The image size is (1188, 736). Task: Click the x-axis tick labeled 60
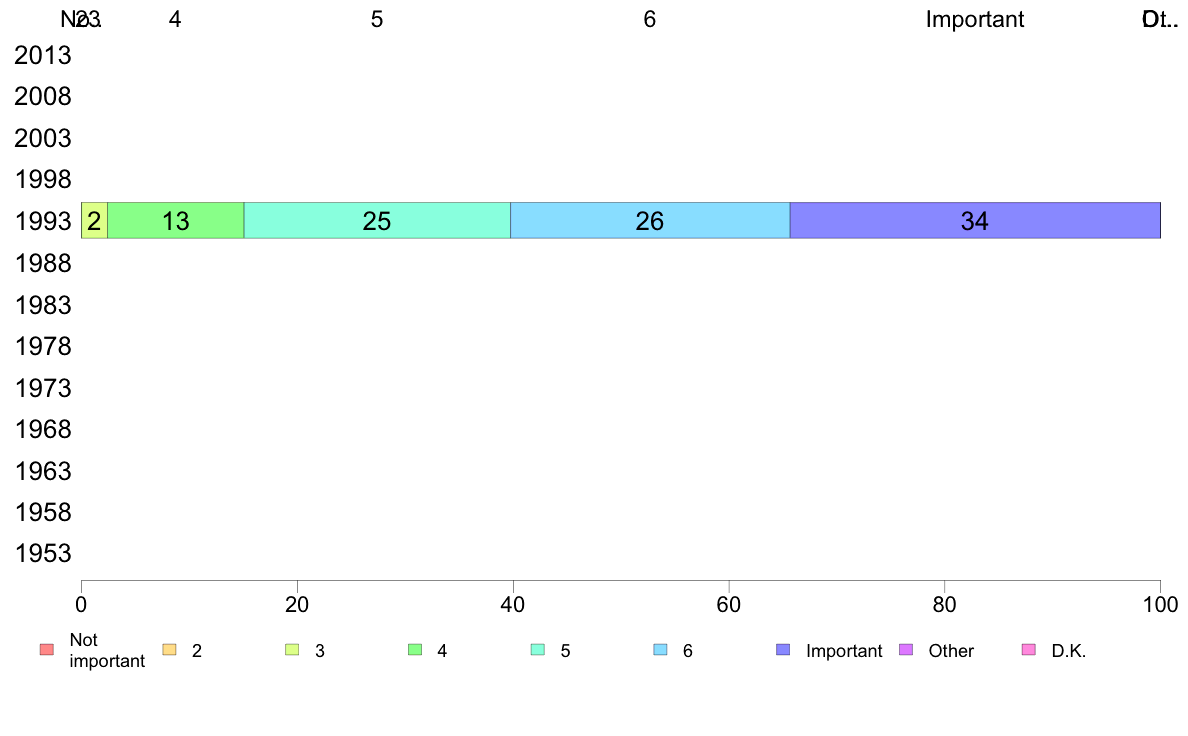click(729, 604)
